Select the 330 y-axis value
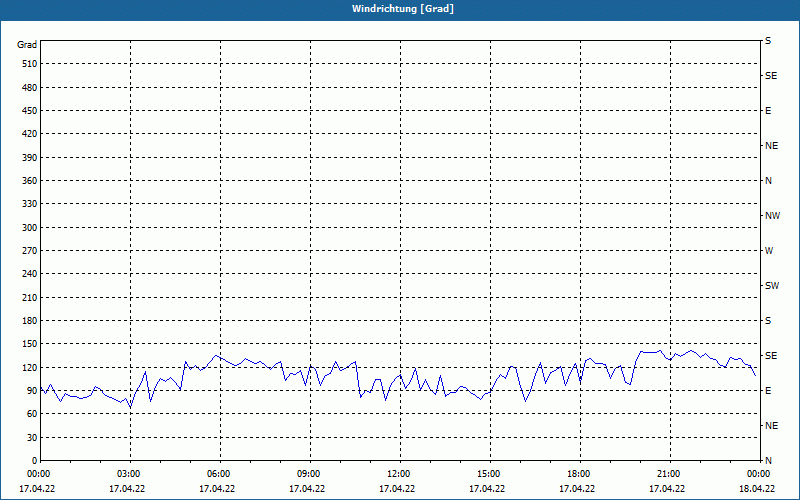800x500 pixels. click(30, 204)
